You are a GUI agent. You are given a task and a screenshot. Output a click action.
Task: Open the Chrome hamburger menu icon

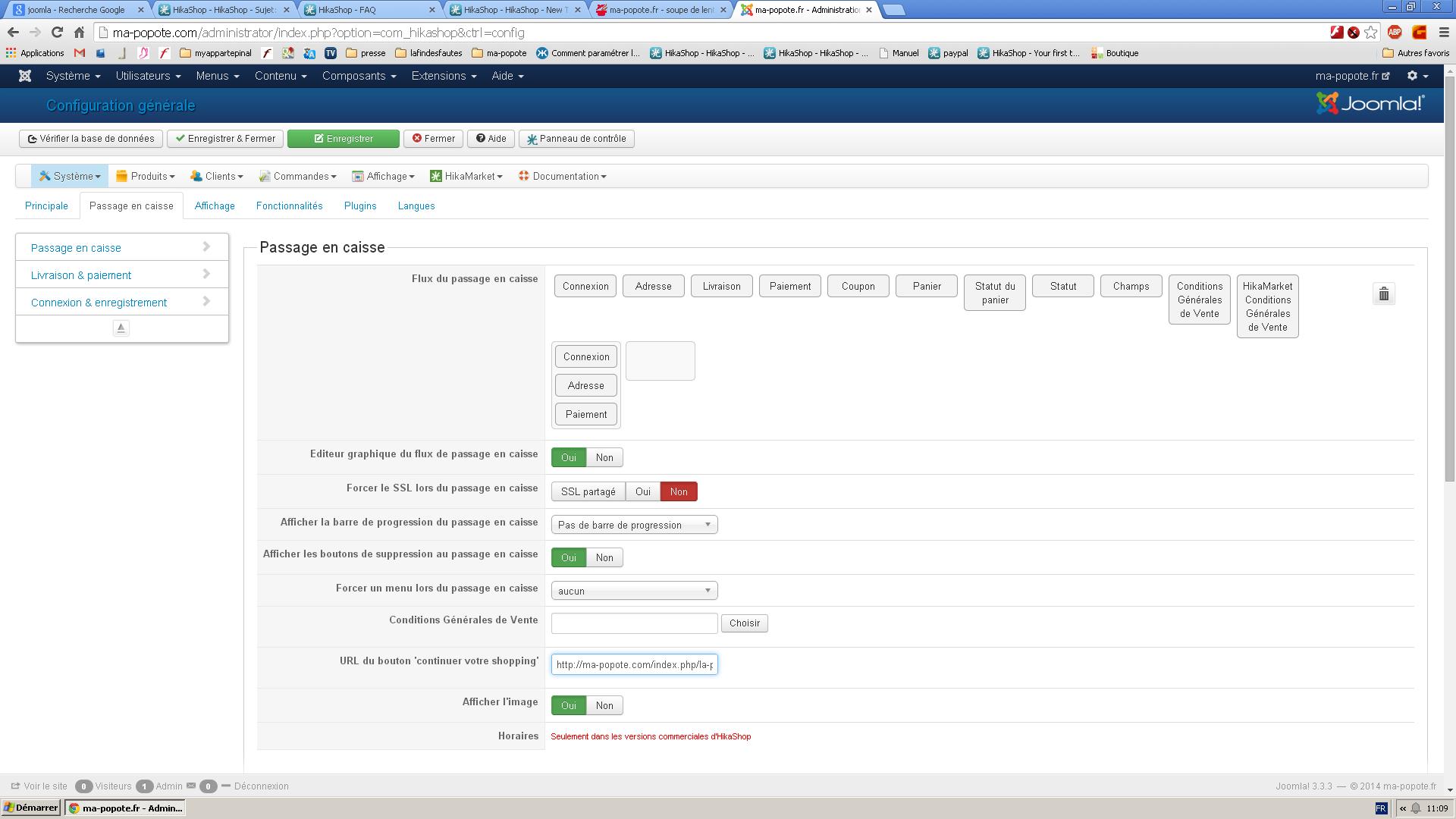pyautogui.click(x=1443, y=33)
